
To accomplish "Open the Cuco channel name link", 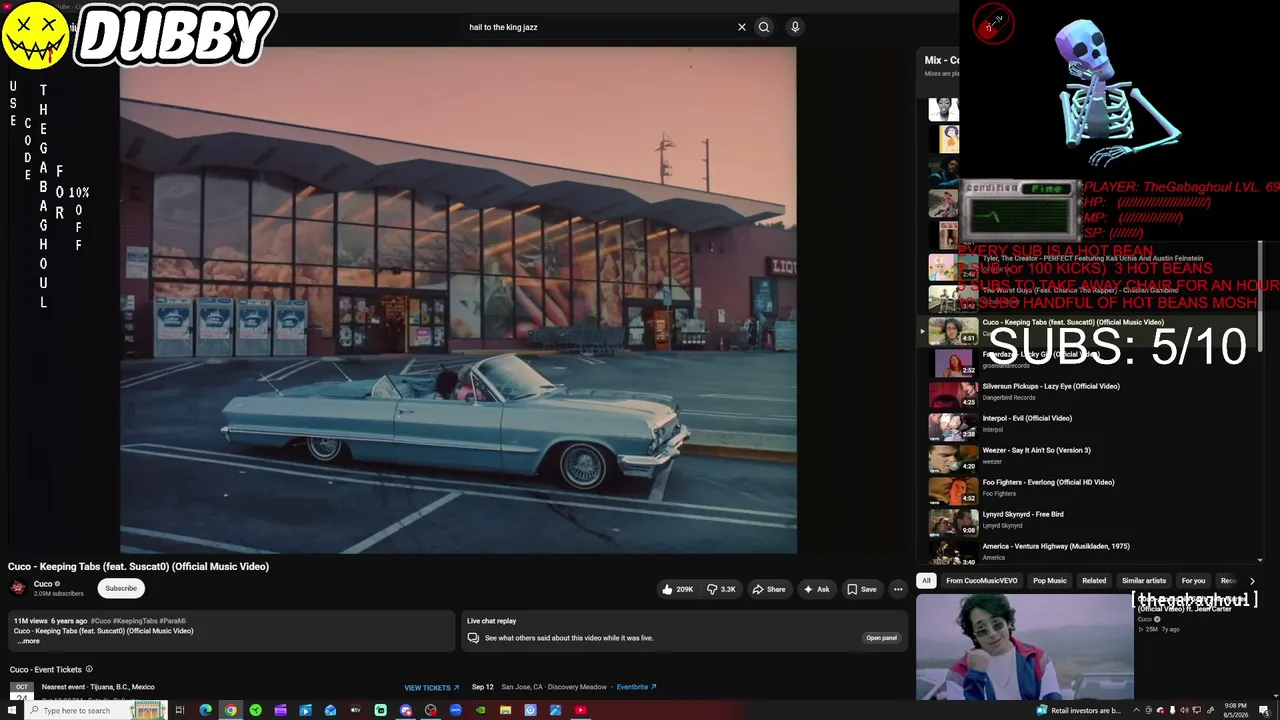I will [x=43, y=584].
